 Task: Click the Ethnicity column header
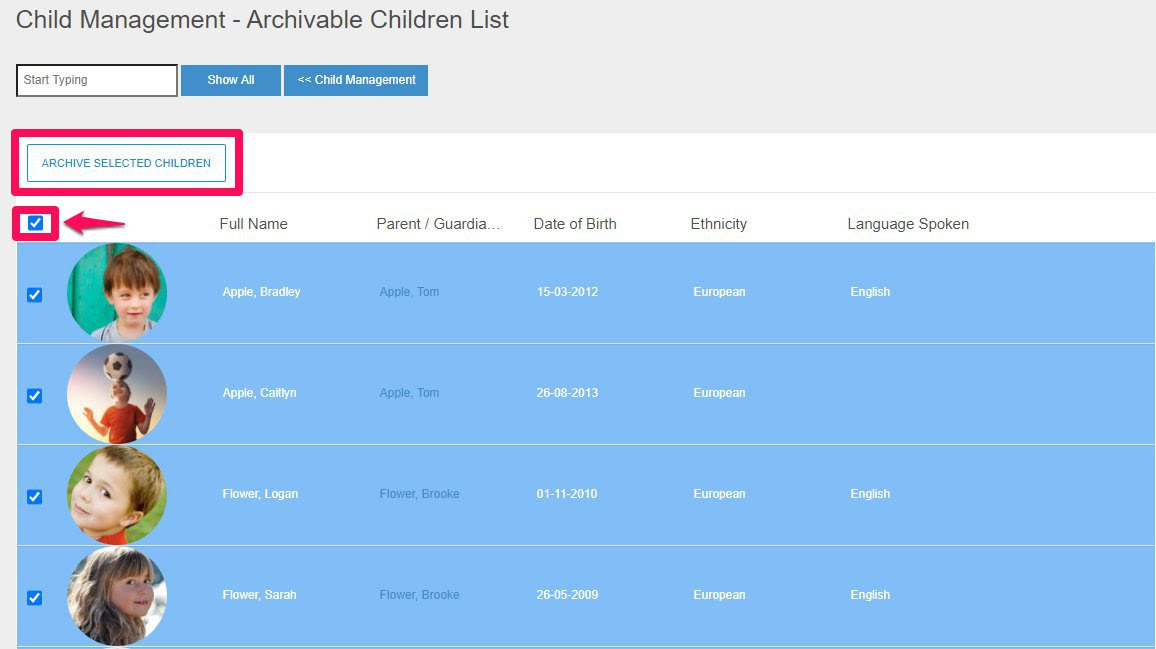[718, 224]
